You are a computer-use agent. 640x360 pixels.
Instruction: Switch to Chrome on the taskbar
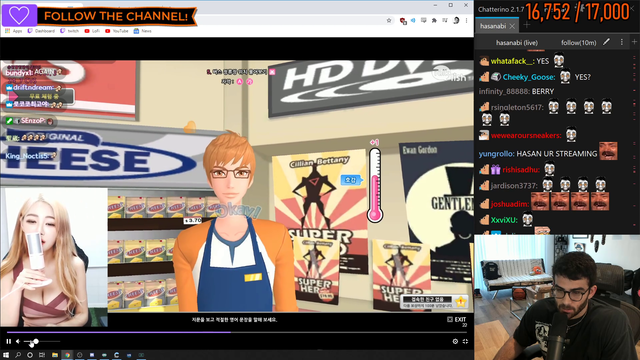click(x=67, y=355)
